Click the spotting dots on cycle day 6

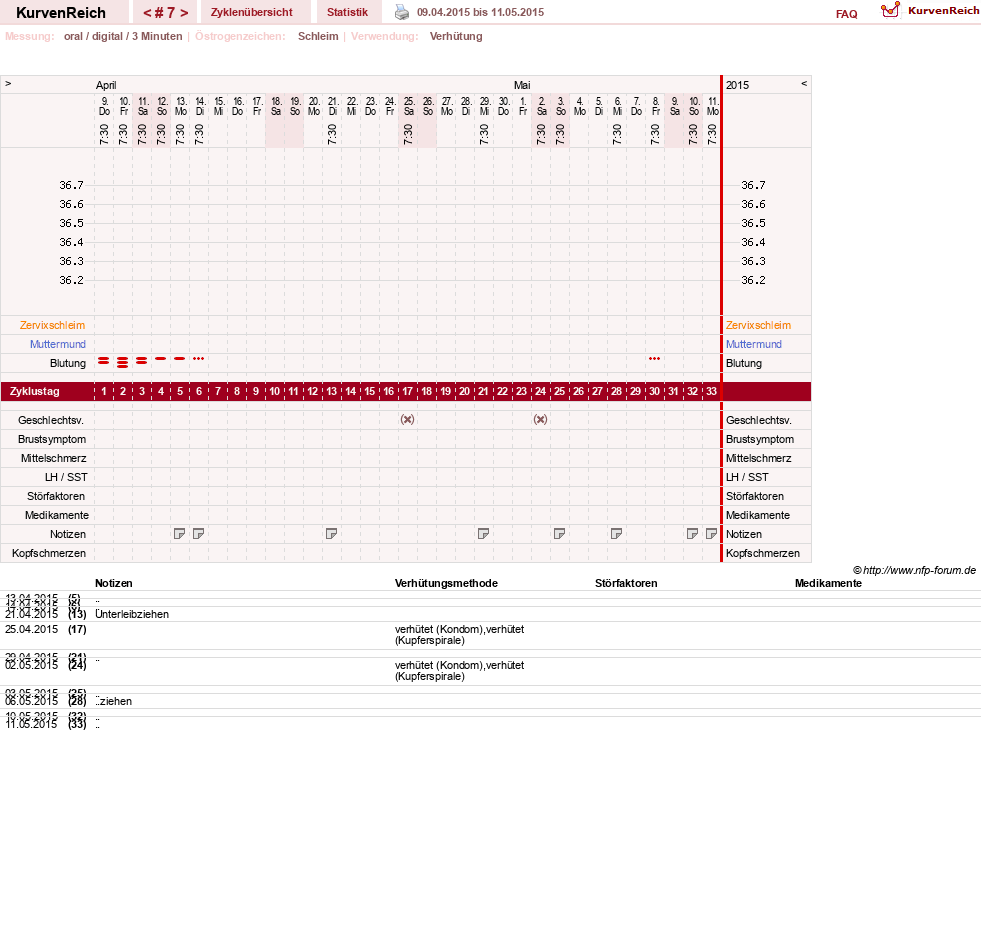pyautogui.click(x=198, y=358)
